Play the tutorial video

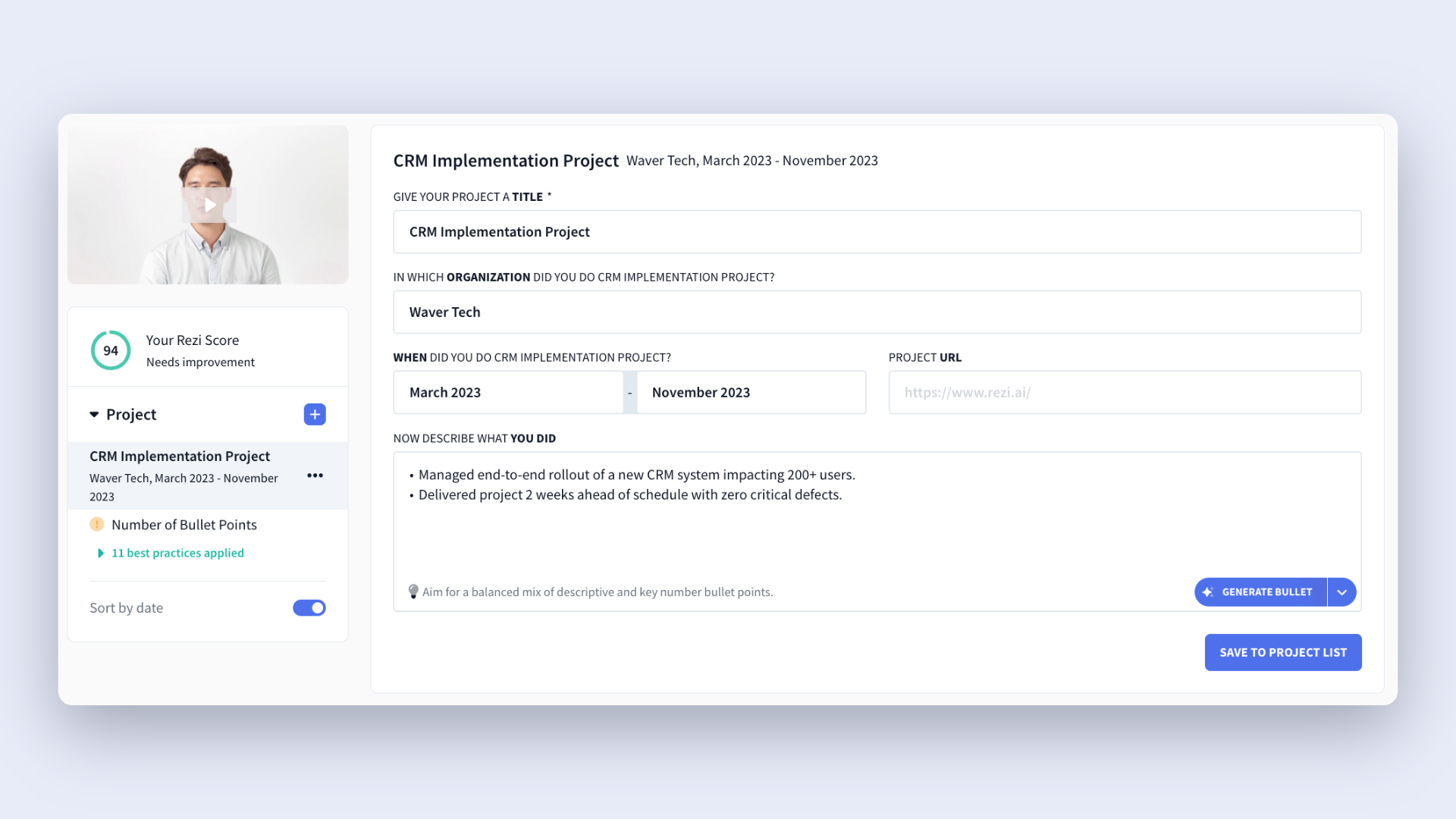tap(209, 205)
